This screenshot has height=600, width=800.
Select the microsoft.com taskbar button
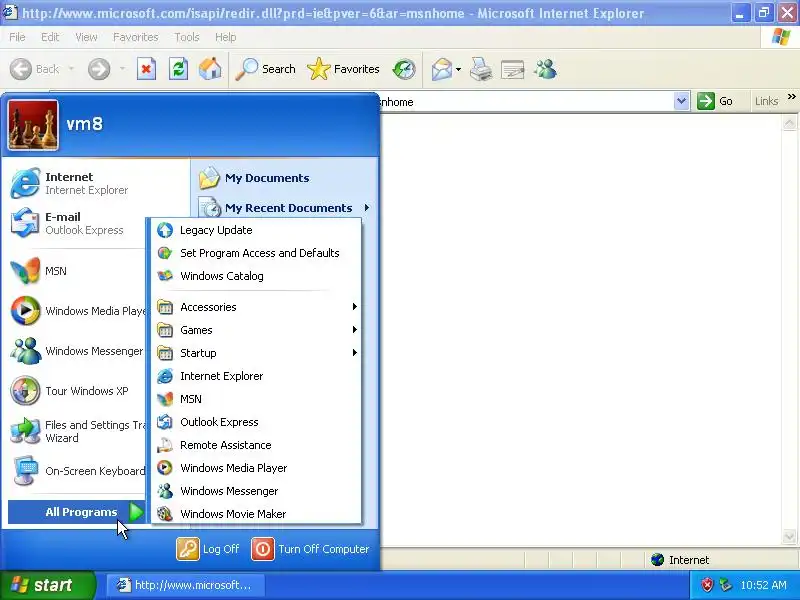click(186, 585)
